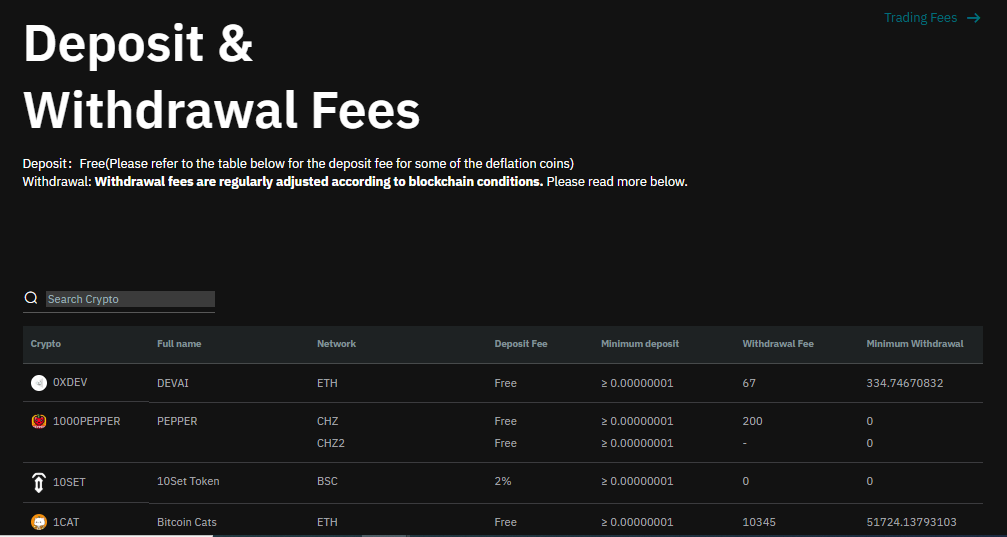This screenshot has width=1007, height=537.
Task: Click the arrow beside Trading Fees
Action: click(x=973, y=18)
